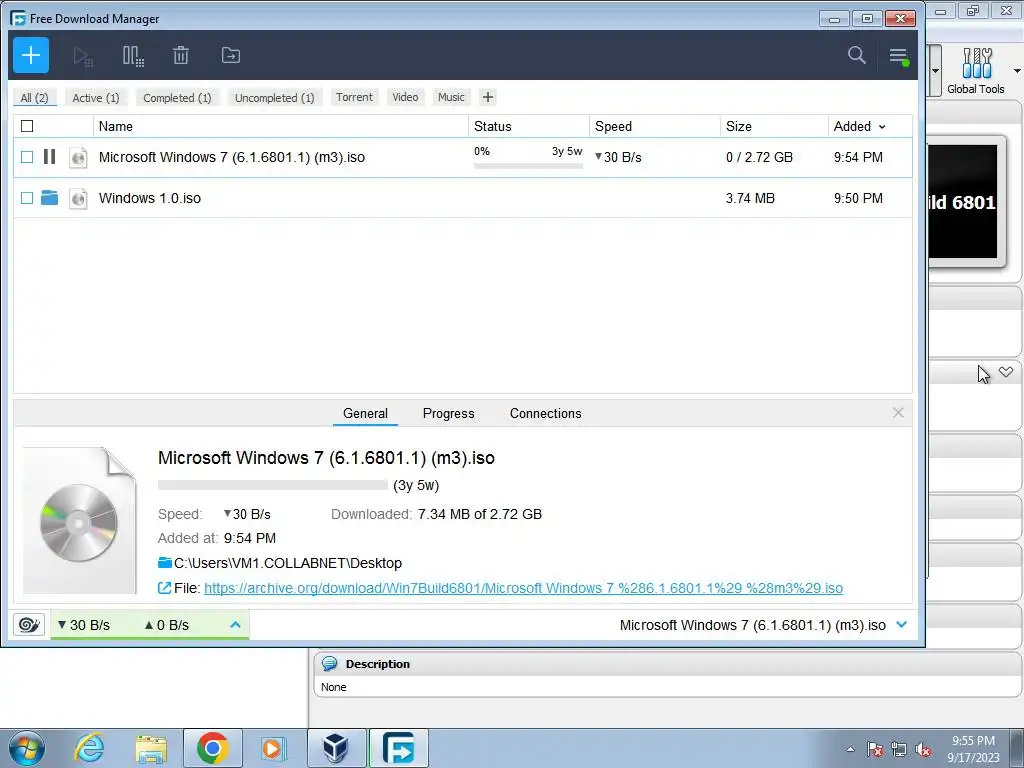
Task: Switch to VirtualBox taskbar button
Action: tap(336, 748)
